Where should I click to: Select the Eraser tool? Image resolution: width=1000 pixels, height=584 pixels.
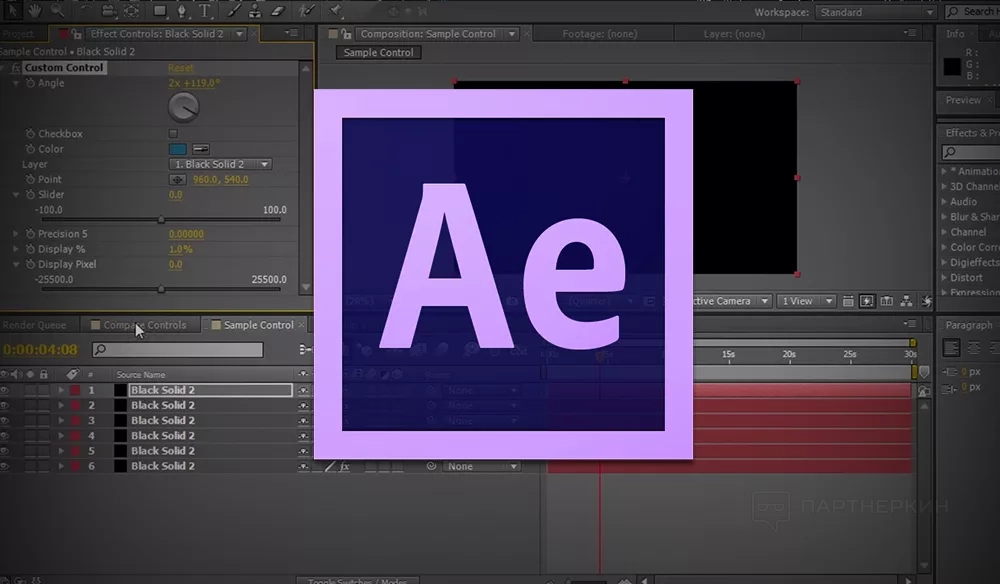(x=279, y=12)
